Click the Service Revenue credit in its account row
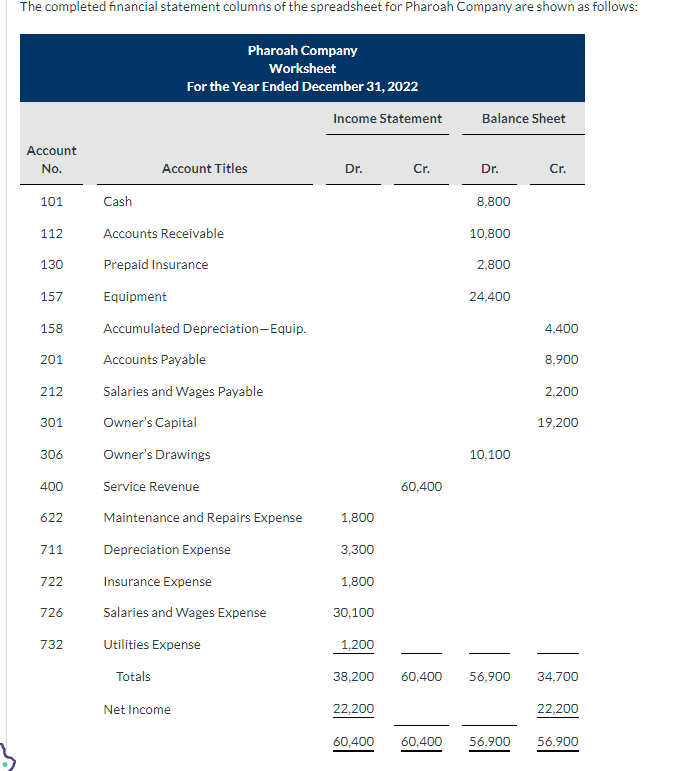Image resolution: width=676 pixels, height=771 pixels. (421, 486)
